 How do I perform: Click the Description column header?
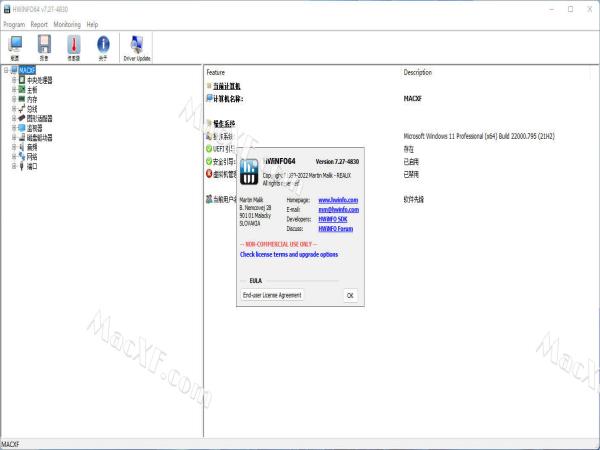(x=417, y=72)
